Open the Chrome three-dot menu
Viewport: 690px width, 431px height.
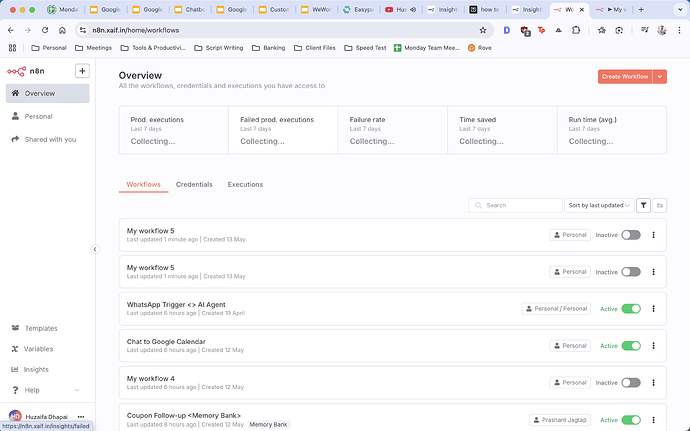pyautogui.click(x=679, y=30)
